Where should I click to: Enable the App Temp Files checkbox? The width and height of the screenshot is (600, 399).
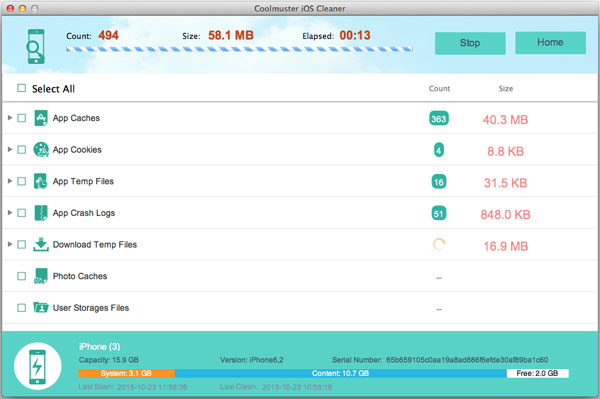point(22,181)
